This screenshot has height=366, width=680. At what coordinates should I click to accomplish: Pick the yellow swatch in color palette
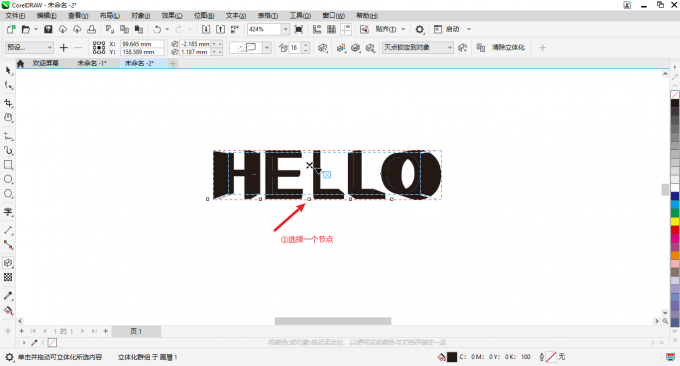[x=675, y=222]
